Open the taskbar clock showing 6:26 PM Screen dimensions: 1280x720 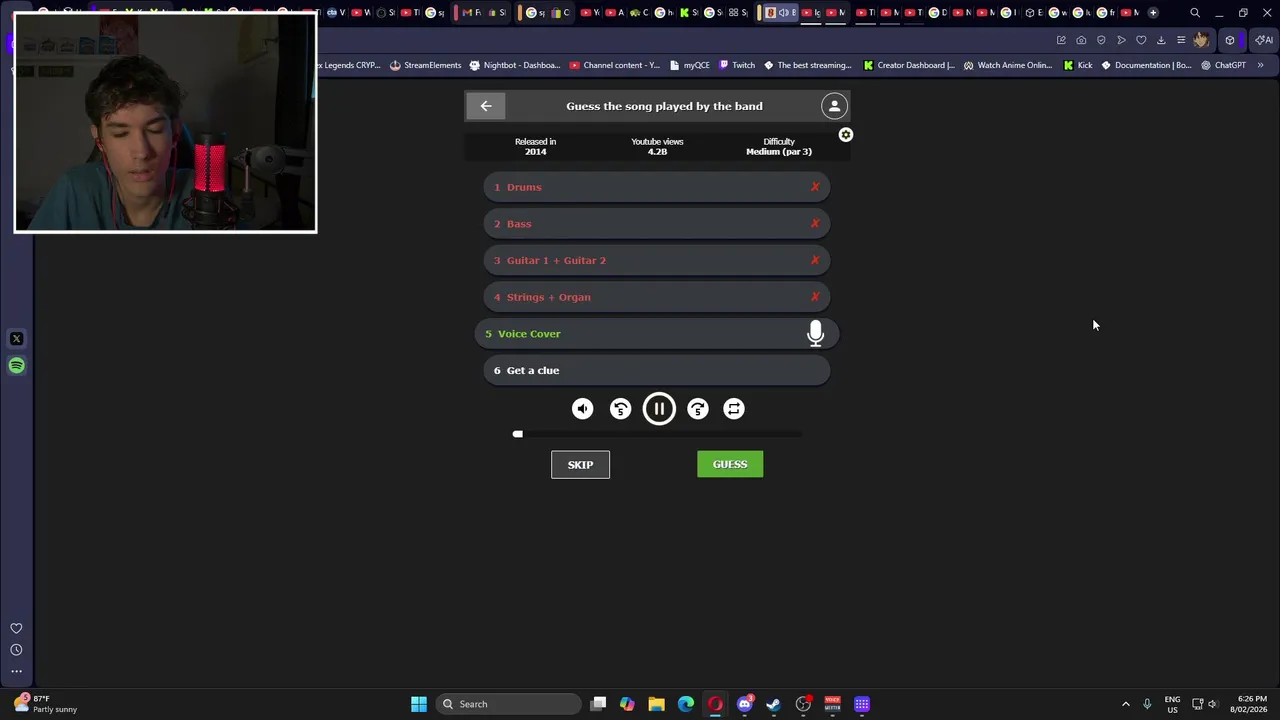1251,704
